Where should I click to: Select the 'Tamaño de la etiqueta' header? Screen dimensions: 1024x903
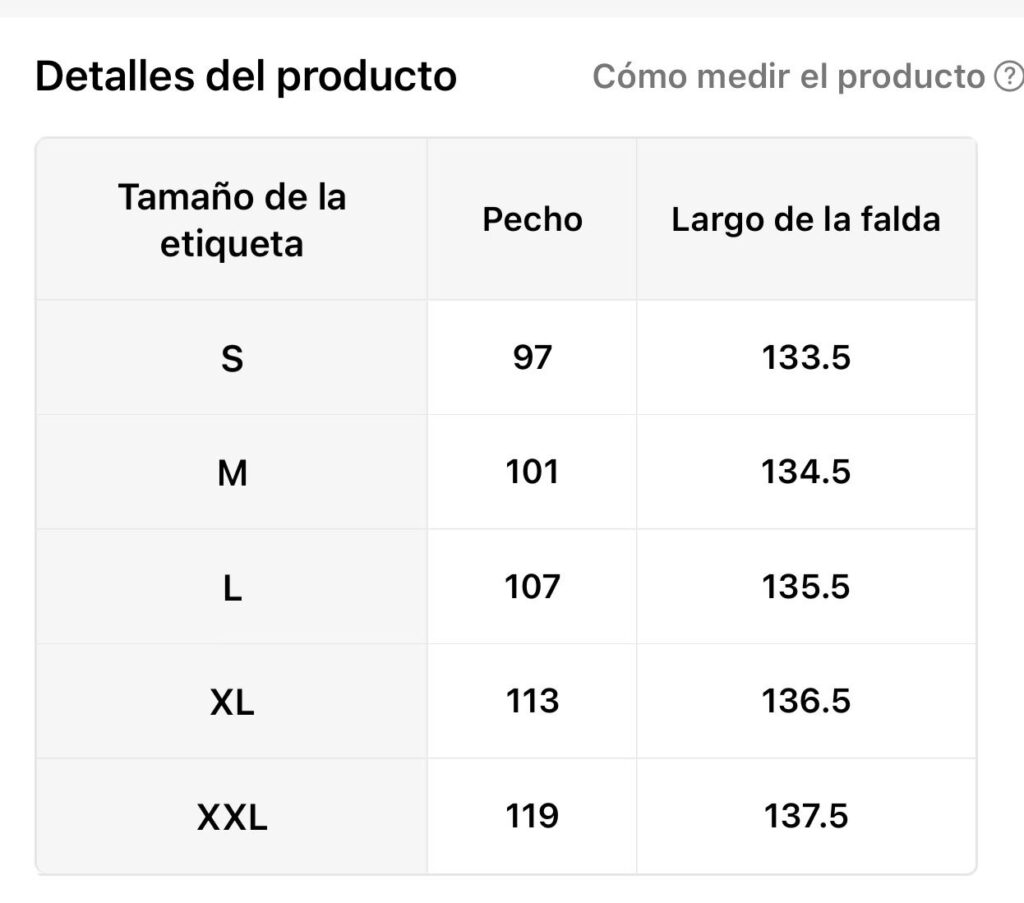(232, 220)
